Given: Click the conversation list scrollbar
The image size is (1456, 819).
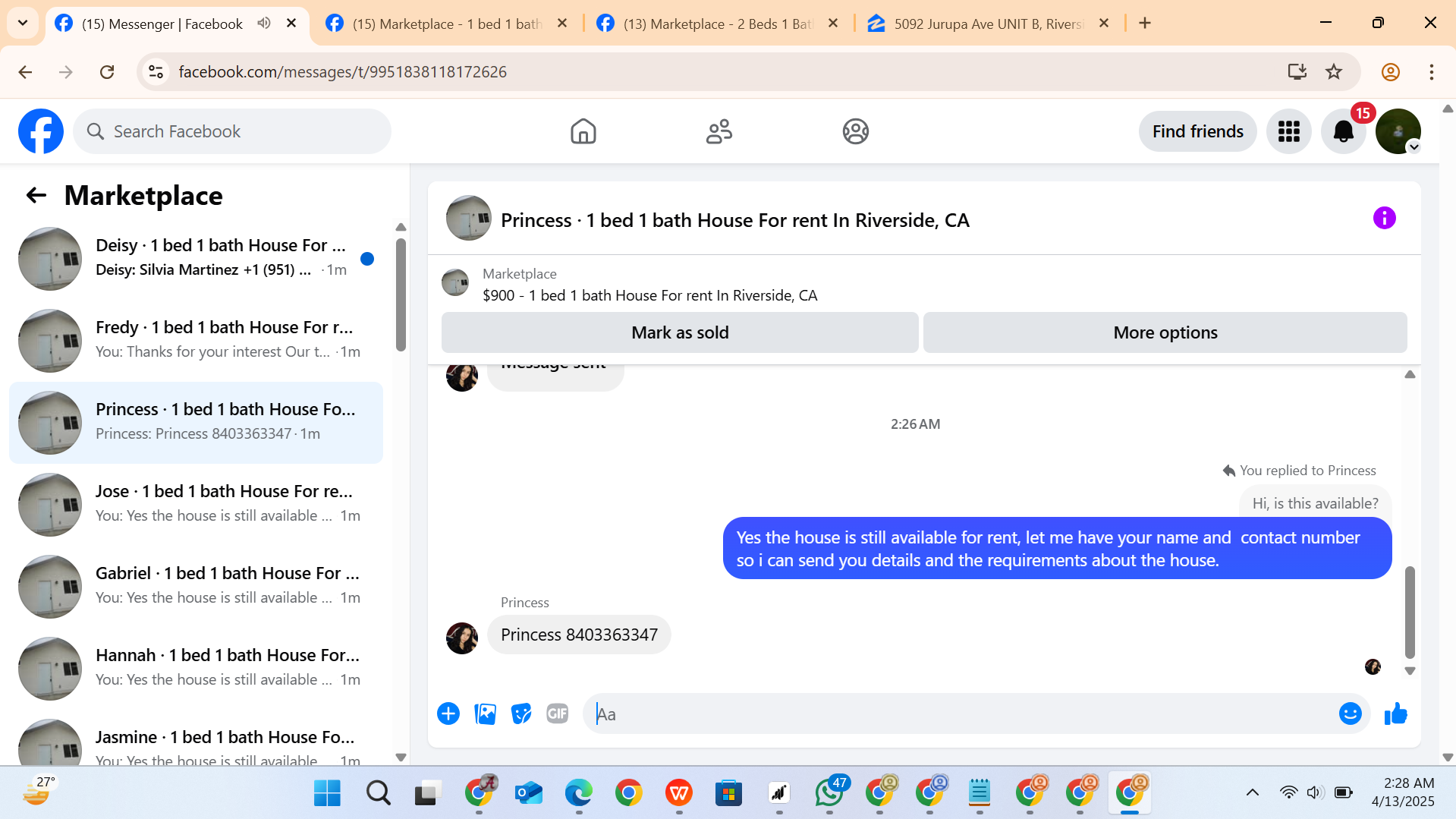Looking at the screenshot, I should (x=401, y=295).
